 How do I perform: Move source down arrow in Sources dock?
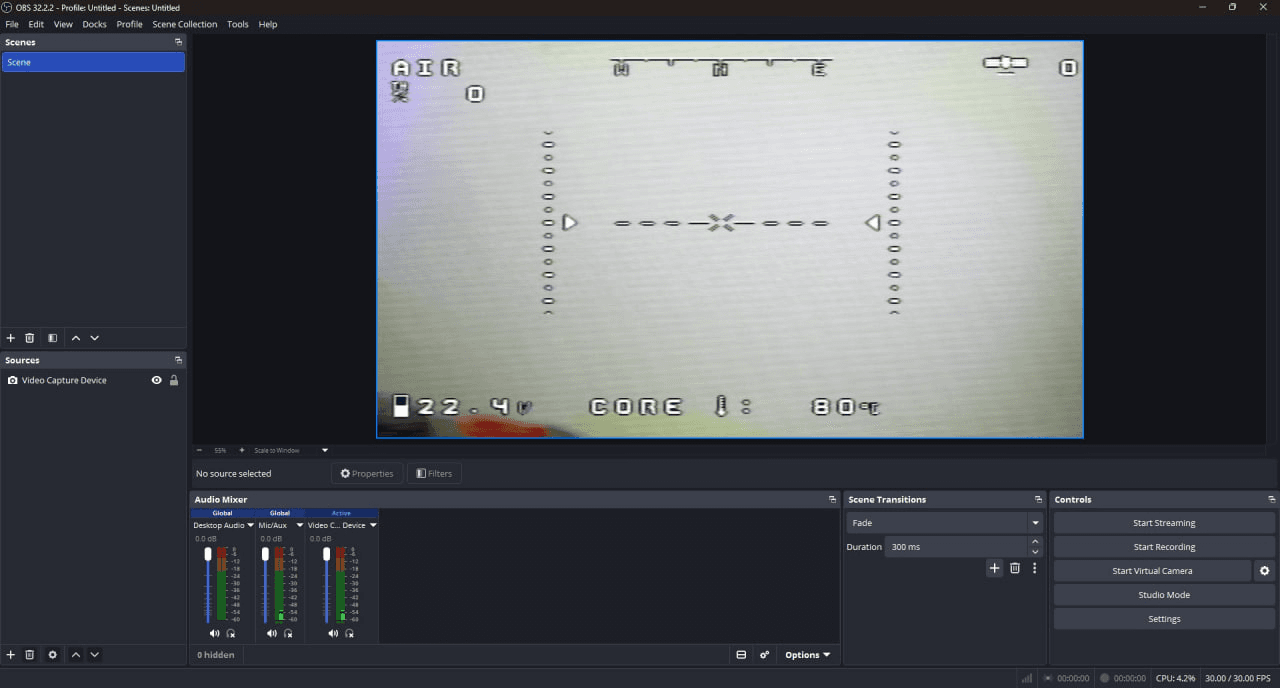pos(95,655)
